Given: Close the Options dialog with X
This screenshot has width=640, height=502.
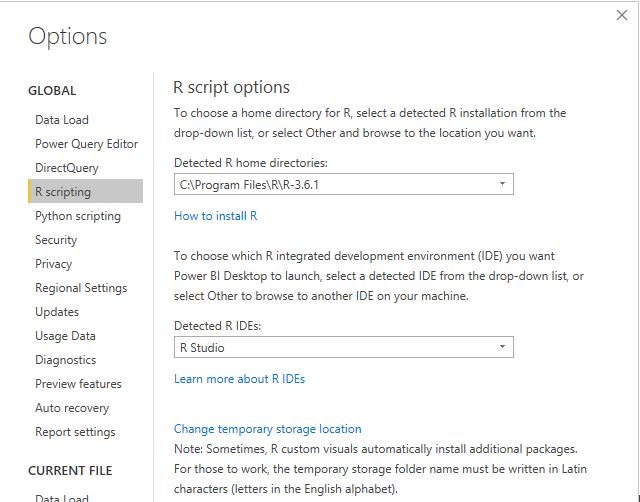Looking at the screenshot, I should 622,15.
